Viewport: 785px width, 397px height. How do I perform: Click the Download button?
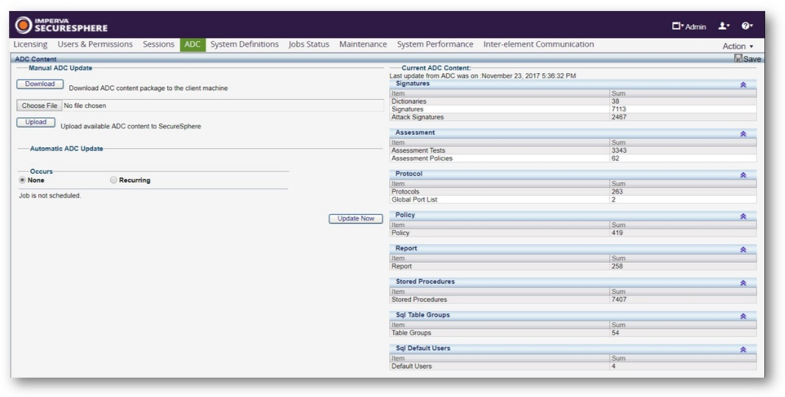(40, 84)
